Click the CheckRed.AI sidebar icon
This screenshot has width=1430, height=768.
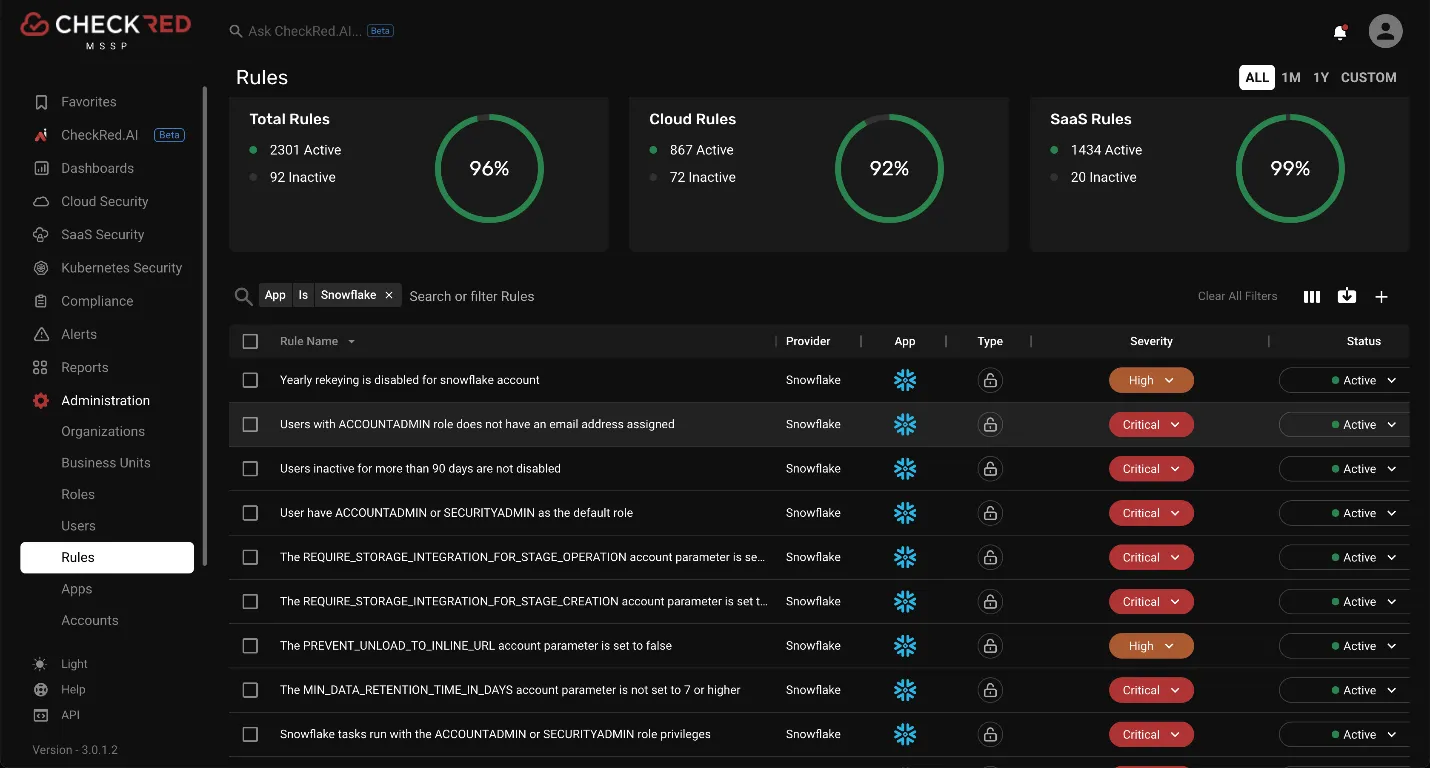click(x=41, y=135)
